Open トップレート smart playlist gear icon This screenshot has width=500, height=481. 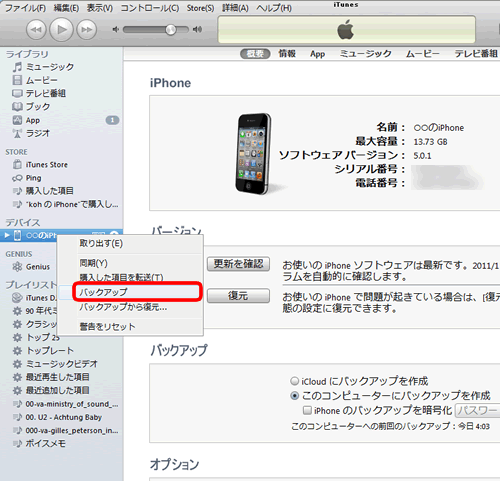(17, 351)
